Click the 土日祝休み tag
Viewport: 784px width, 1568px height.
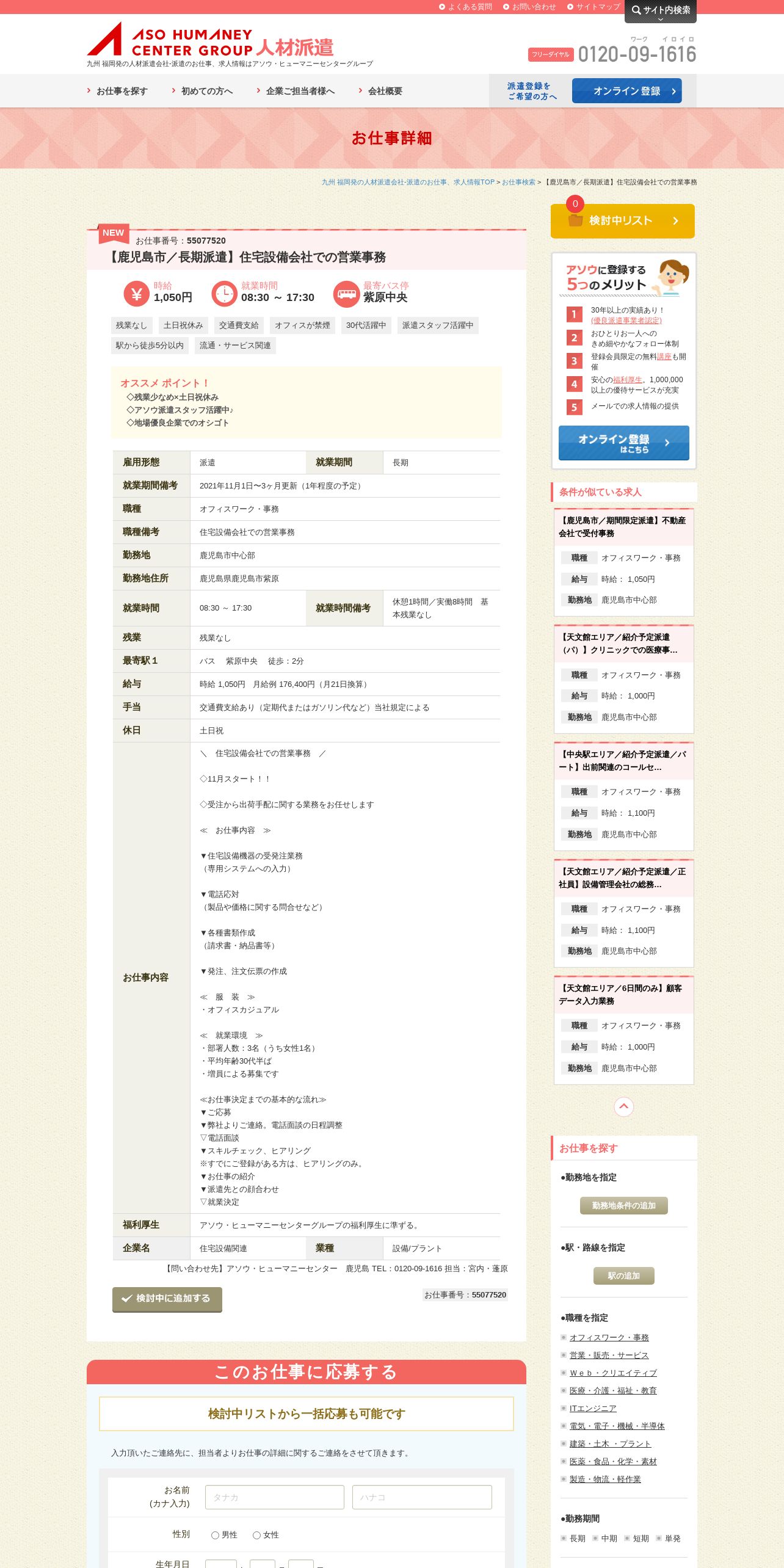click(x=183, y=325)
